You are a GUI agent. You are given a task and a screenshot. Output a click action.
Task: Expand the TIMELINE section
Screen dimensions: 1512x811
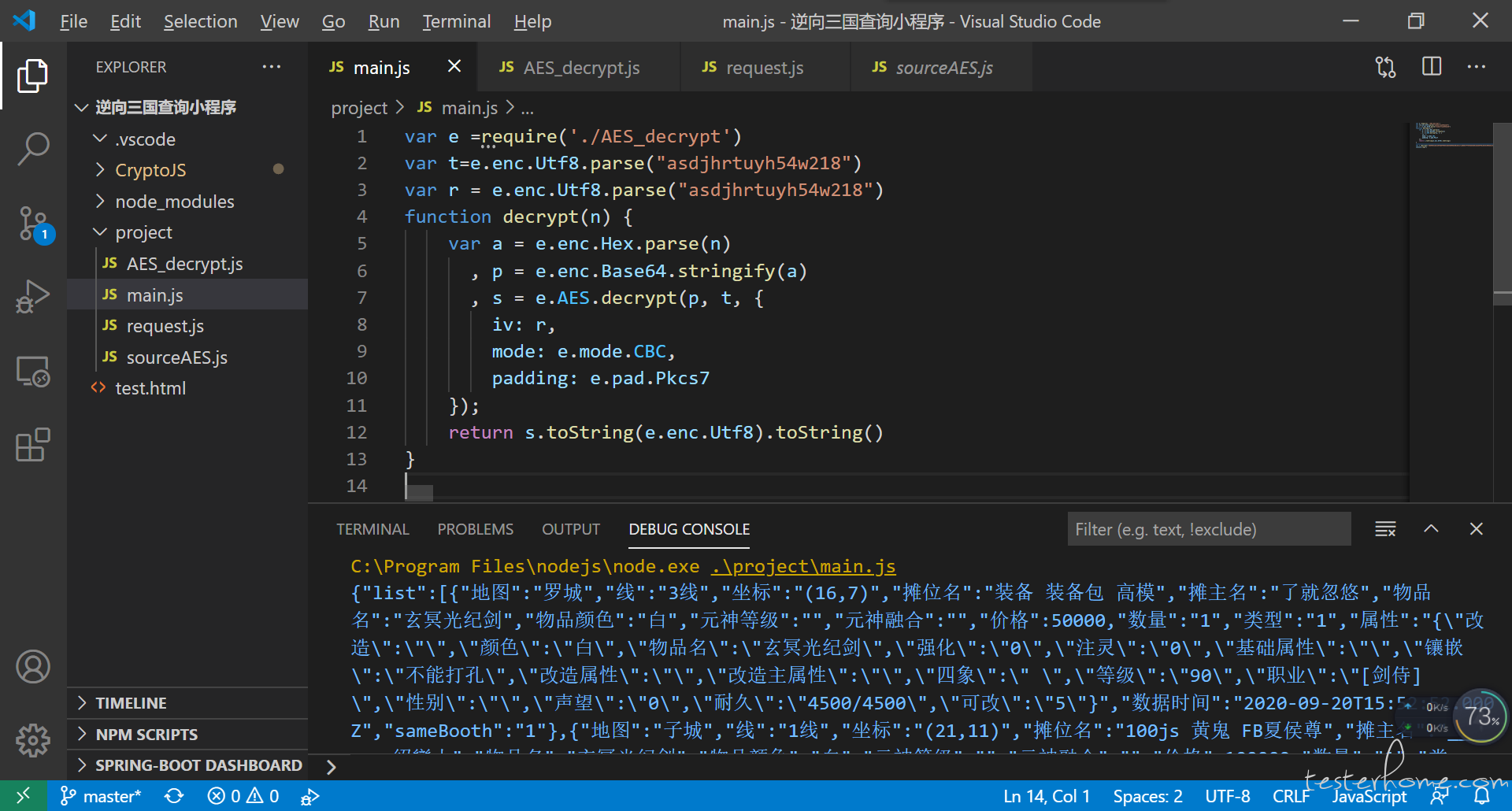pyautogui.click(x=187, y=702)
